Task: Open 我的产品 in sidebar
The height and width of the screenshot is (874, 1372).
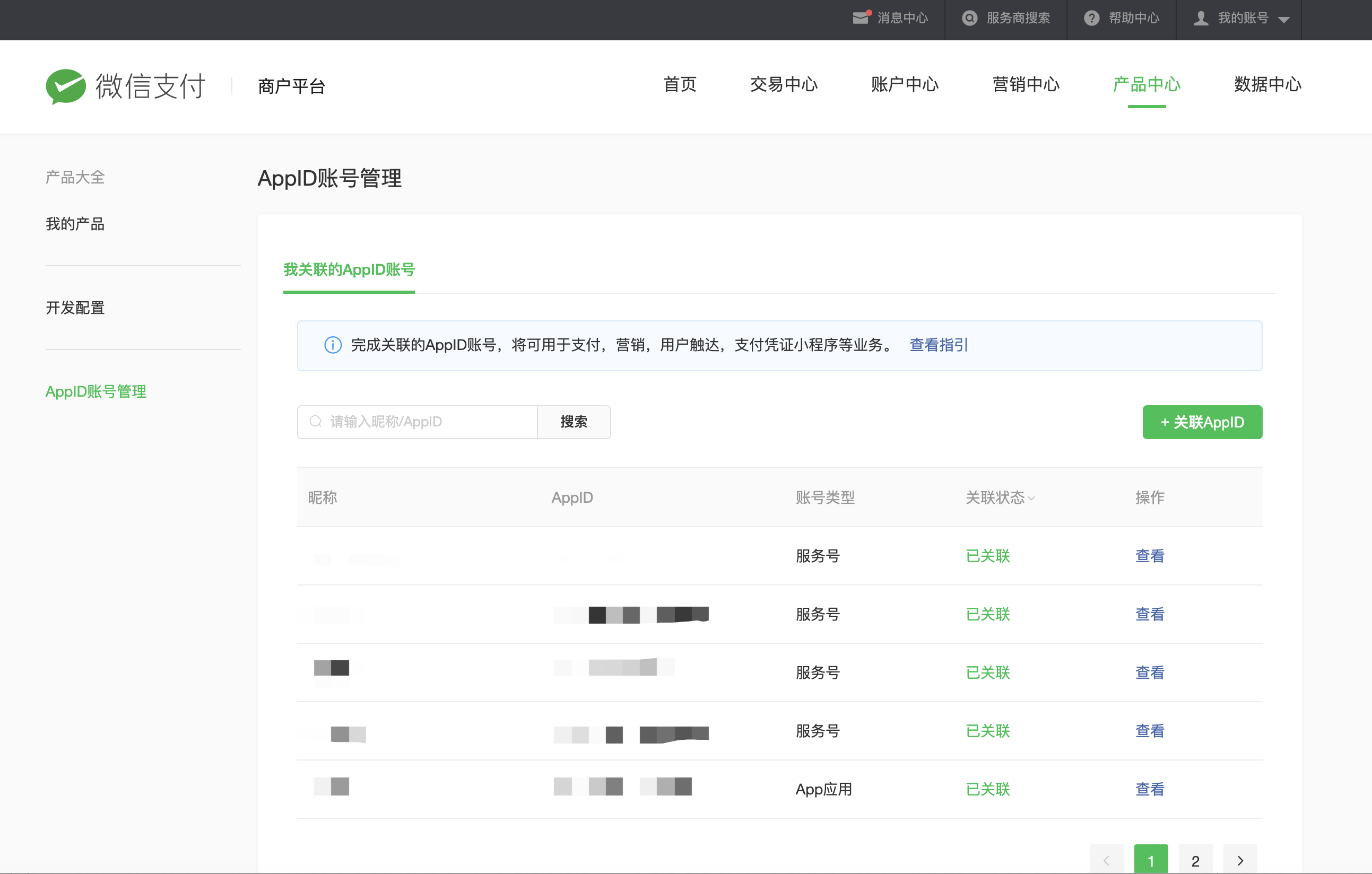Action: click(x=75, y=224)
